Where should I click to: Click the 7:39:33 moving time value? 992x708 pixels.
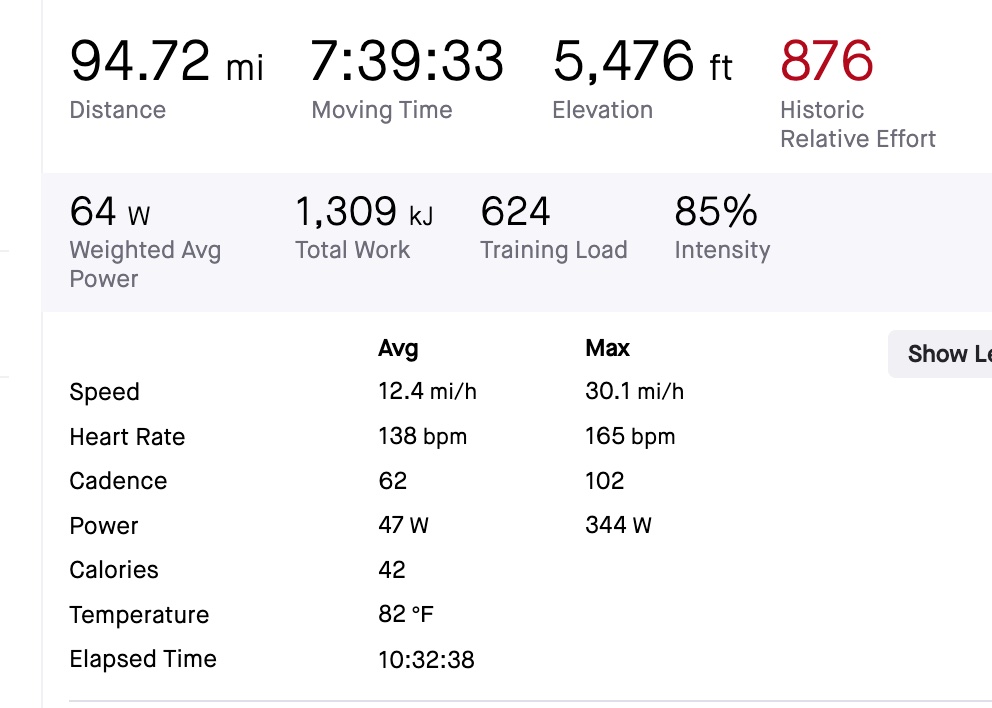tap(407, 61)
